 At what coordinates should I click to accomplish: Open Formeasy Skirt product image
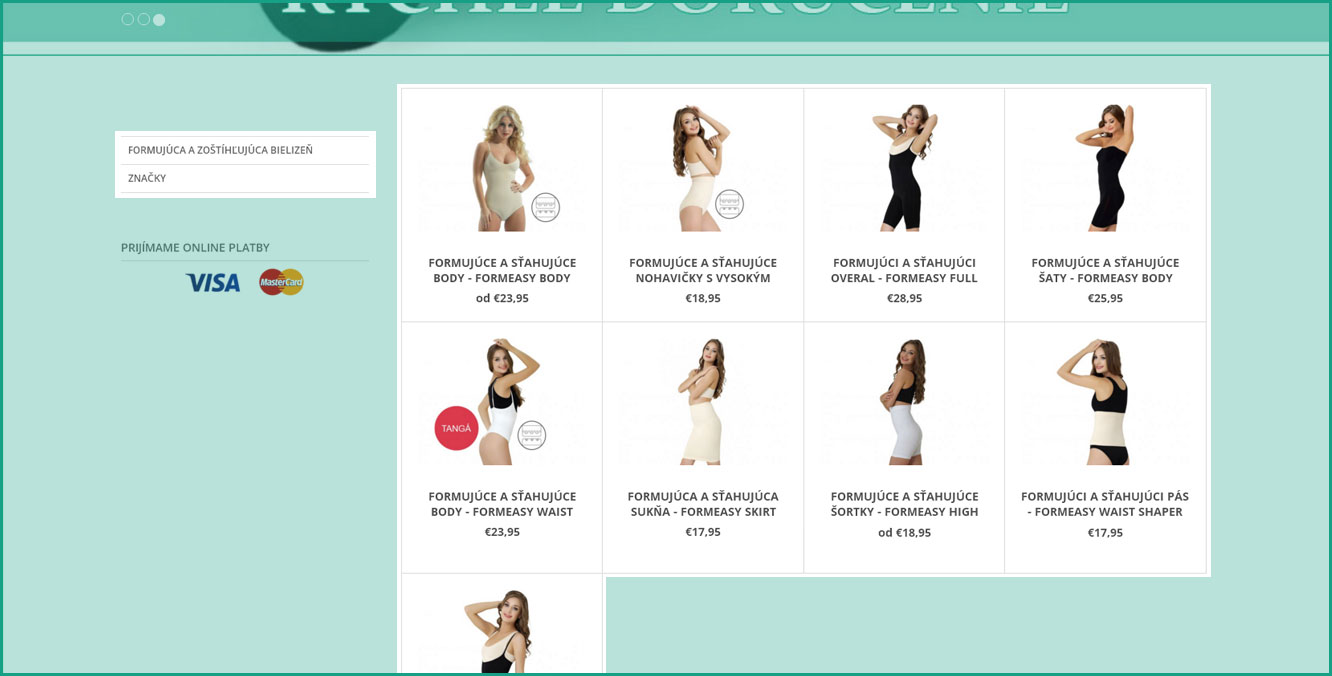click(702, 401)
